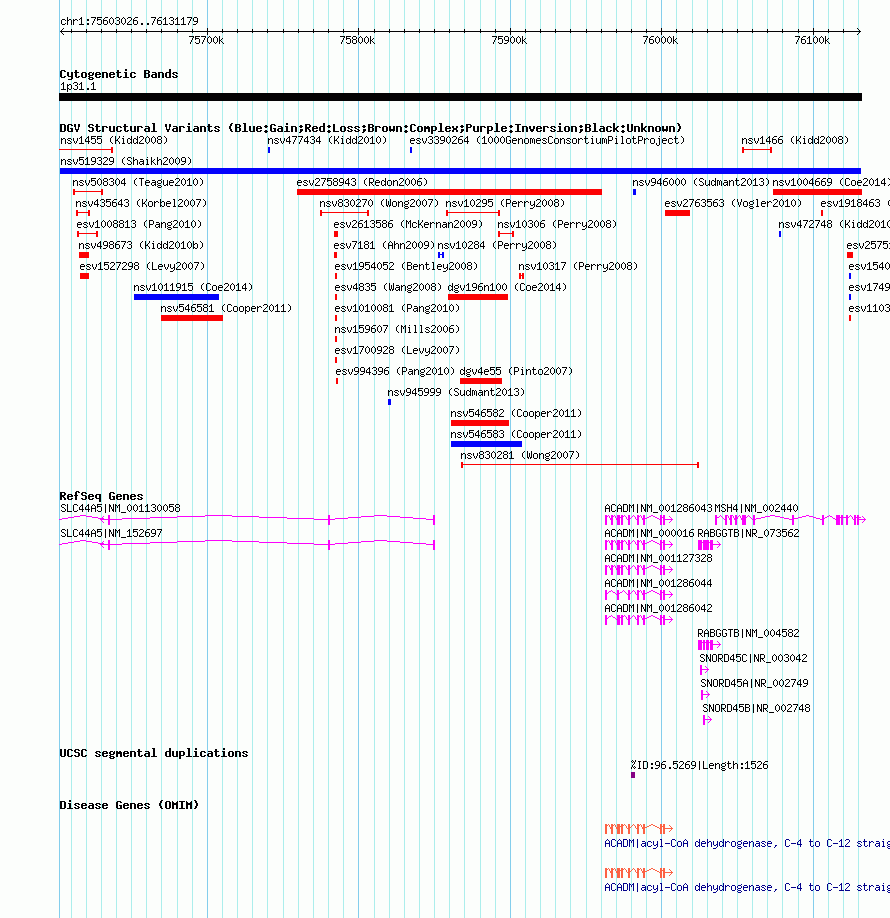Click RefSeq Genes track header

click(101, 496)
